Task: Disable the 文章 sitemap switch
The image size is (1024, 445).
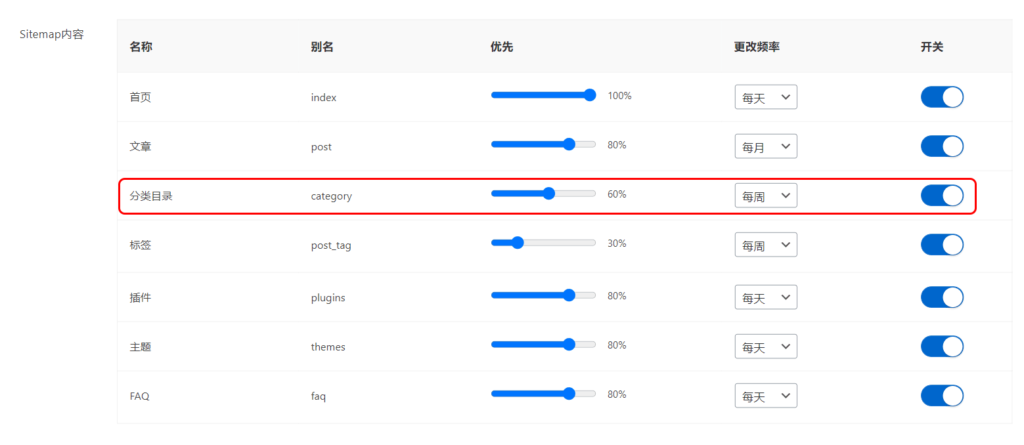Action: tap(941, 146)
